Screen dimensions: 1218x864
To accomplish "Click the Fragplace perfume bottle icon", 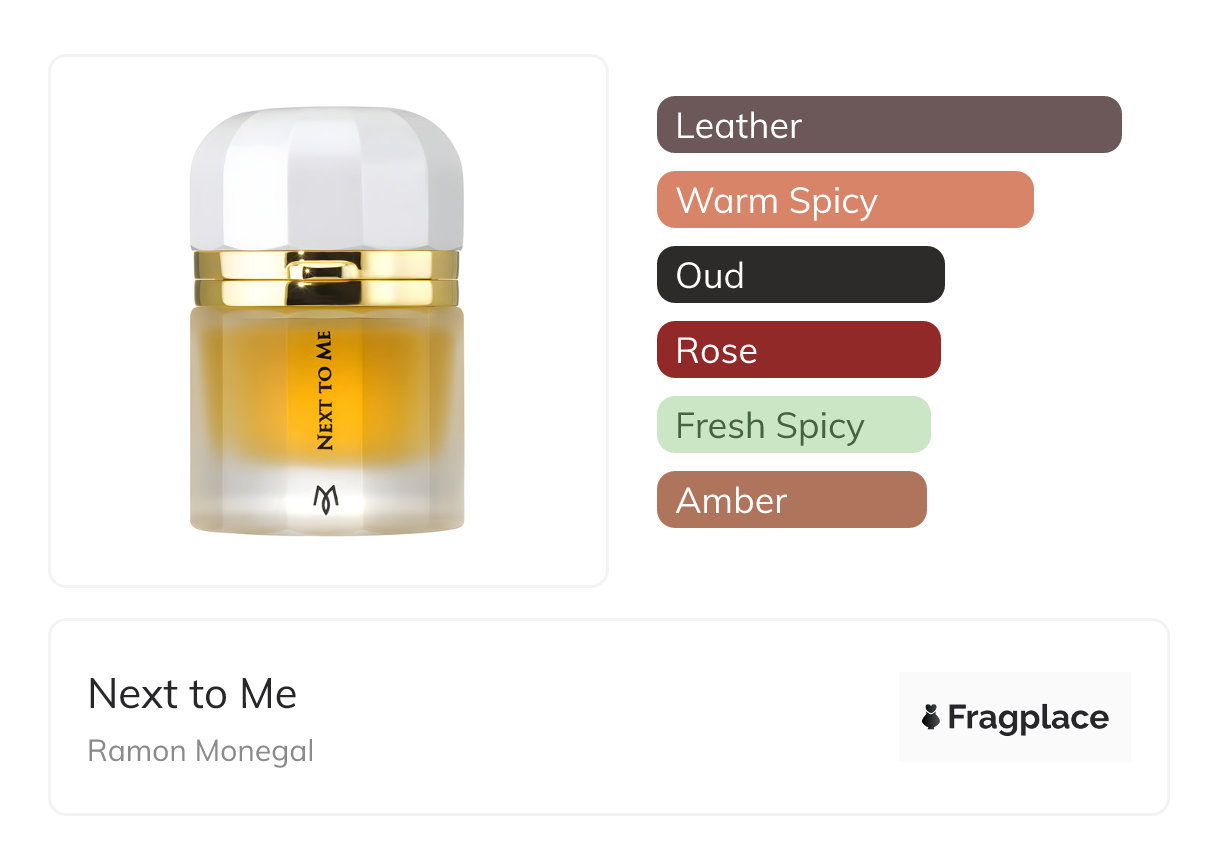I will click(x=931, y=717).
